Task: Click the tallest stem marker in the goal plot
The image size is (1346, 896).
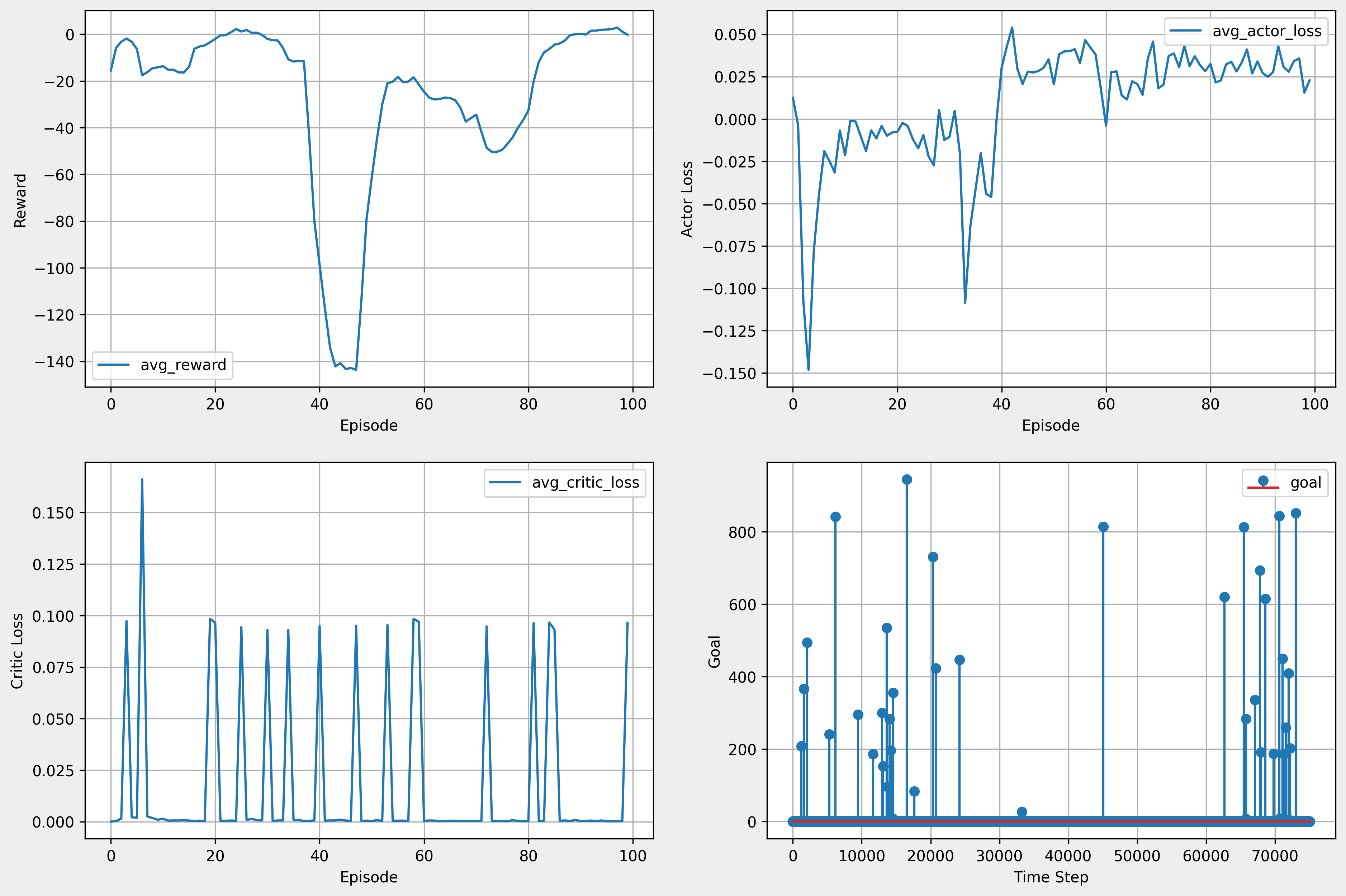Action: click(907, 479)
